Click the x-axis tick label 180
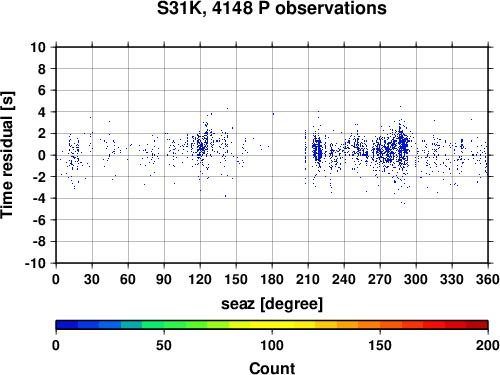The height and width of the screenshot is (375, 500). coord(272,279)
